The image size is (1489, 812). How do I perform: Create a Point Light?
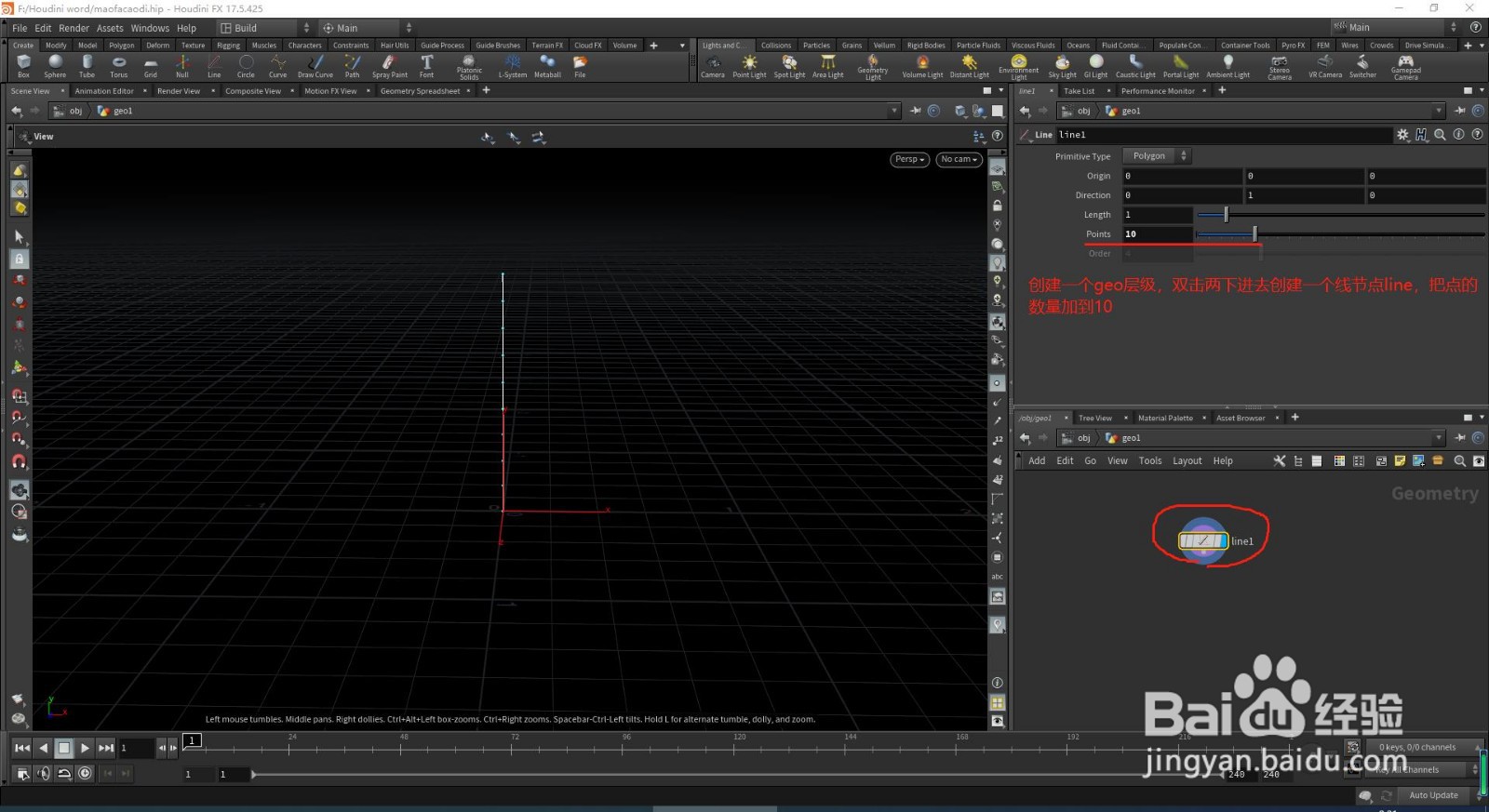tap(749, 66)
